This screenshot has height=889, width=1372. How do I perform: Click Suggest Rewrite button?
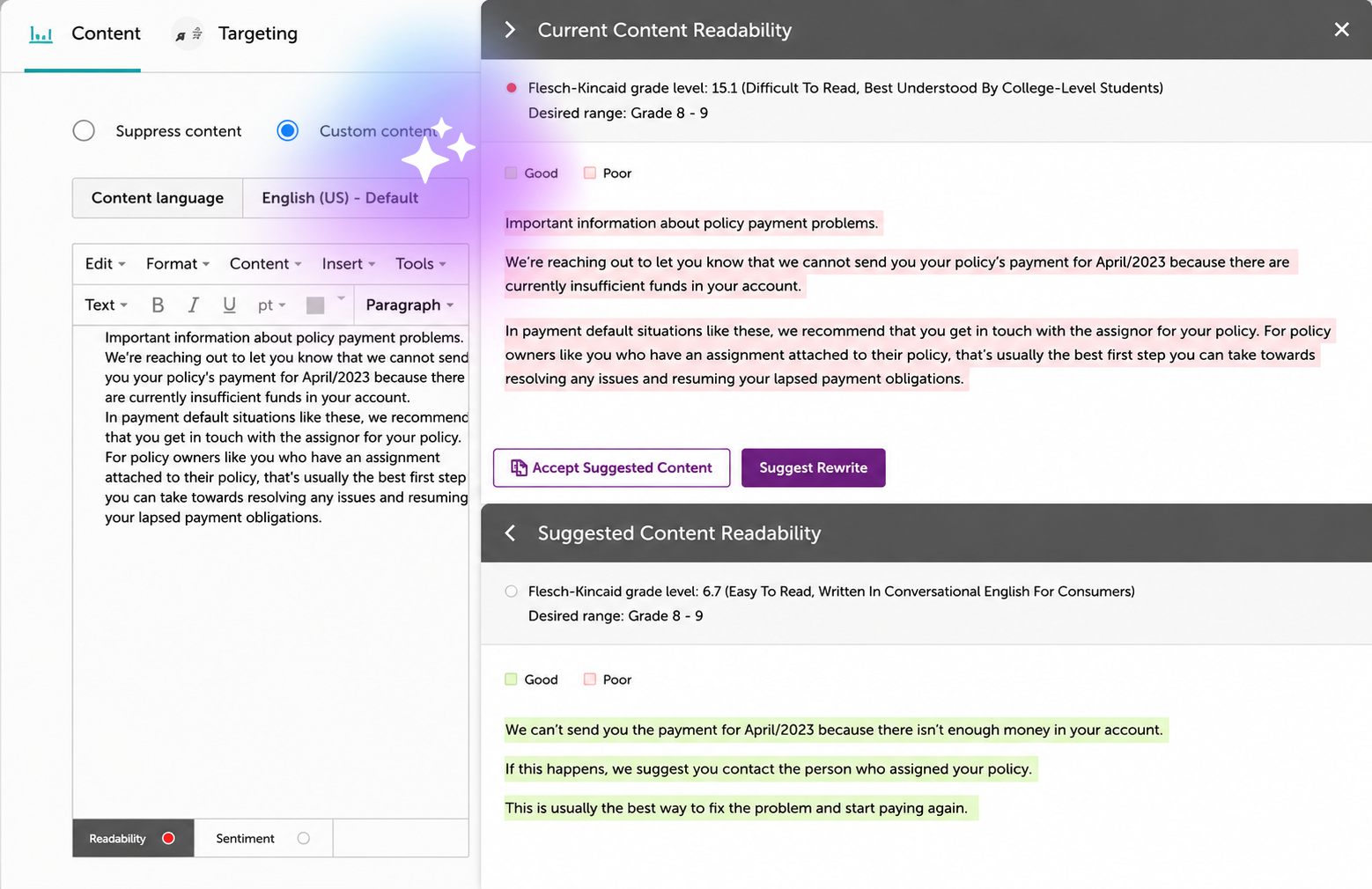(x=813, y=467)
